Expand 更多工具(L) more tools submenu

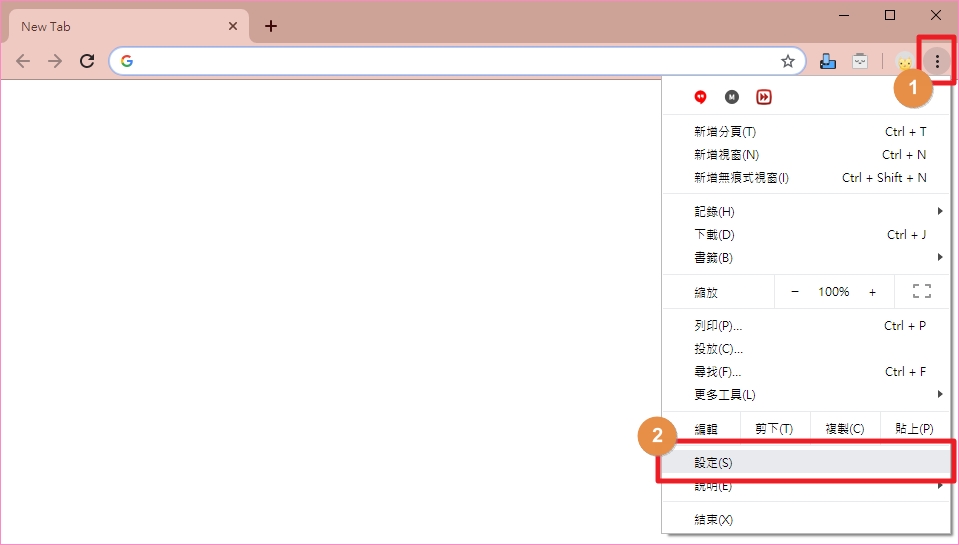click(806, 395)
